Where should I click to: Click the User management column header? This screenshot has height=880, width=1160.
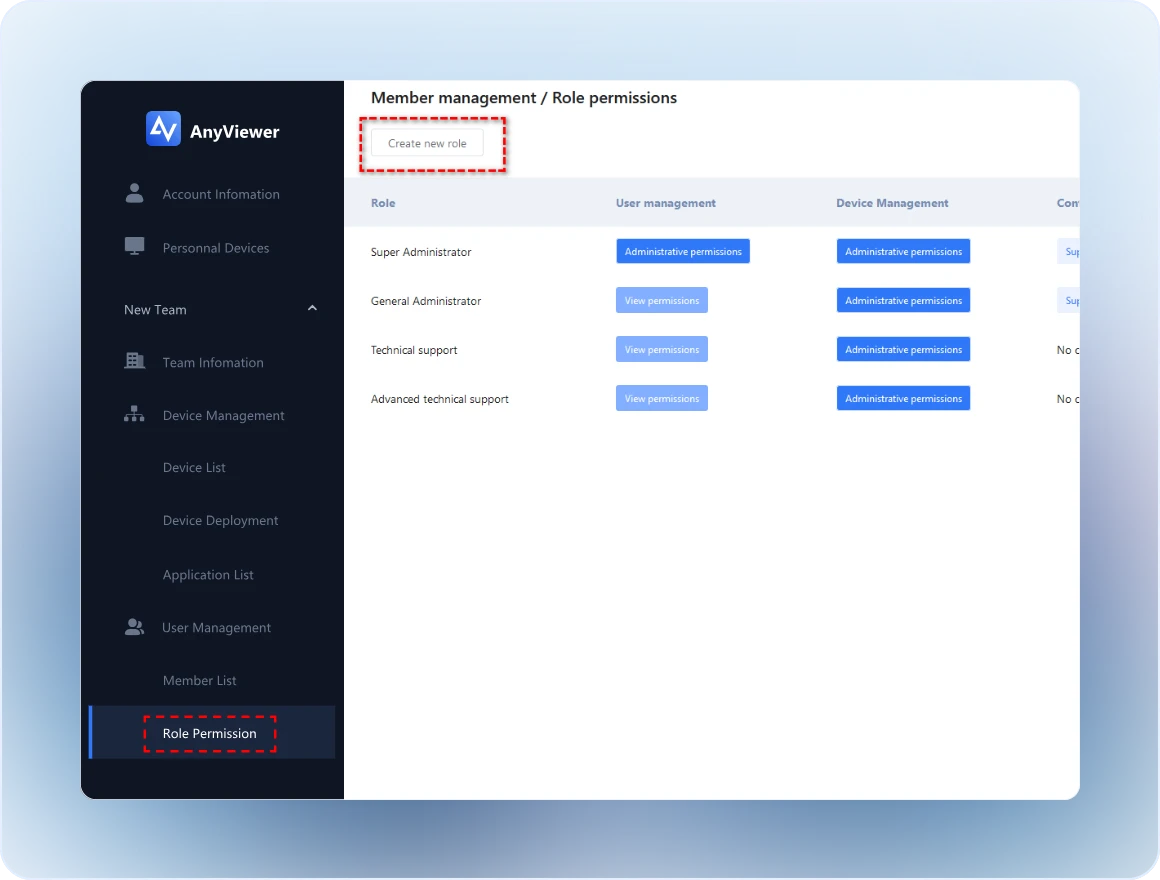coord(665,203)
